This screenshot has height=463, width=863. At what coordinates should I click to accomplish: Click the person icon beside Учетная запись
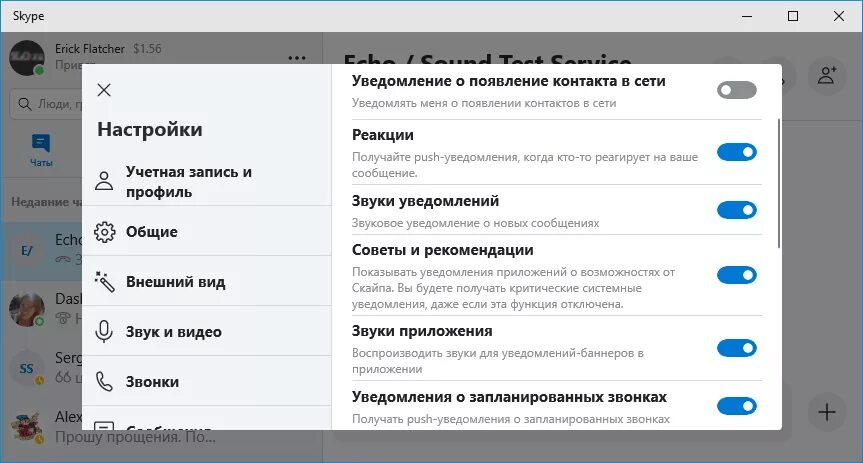104,181
